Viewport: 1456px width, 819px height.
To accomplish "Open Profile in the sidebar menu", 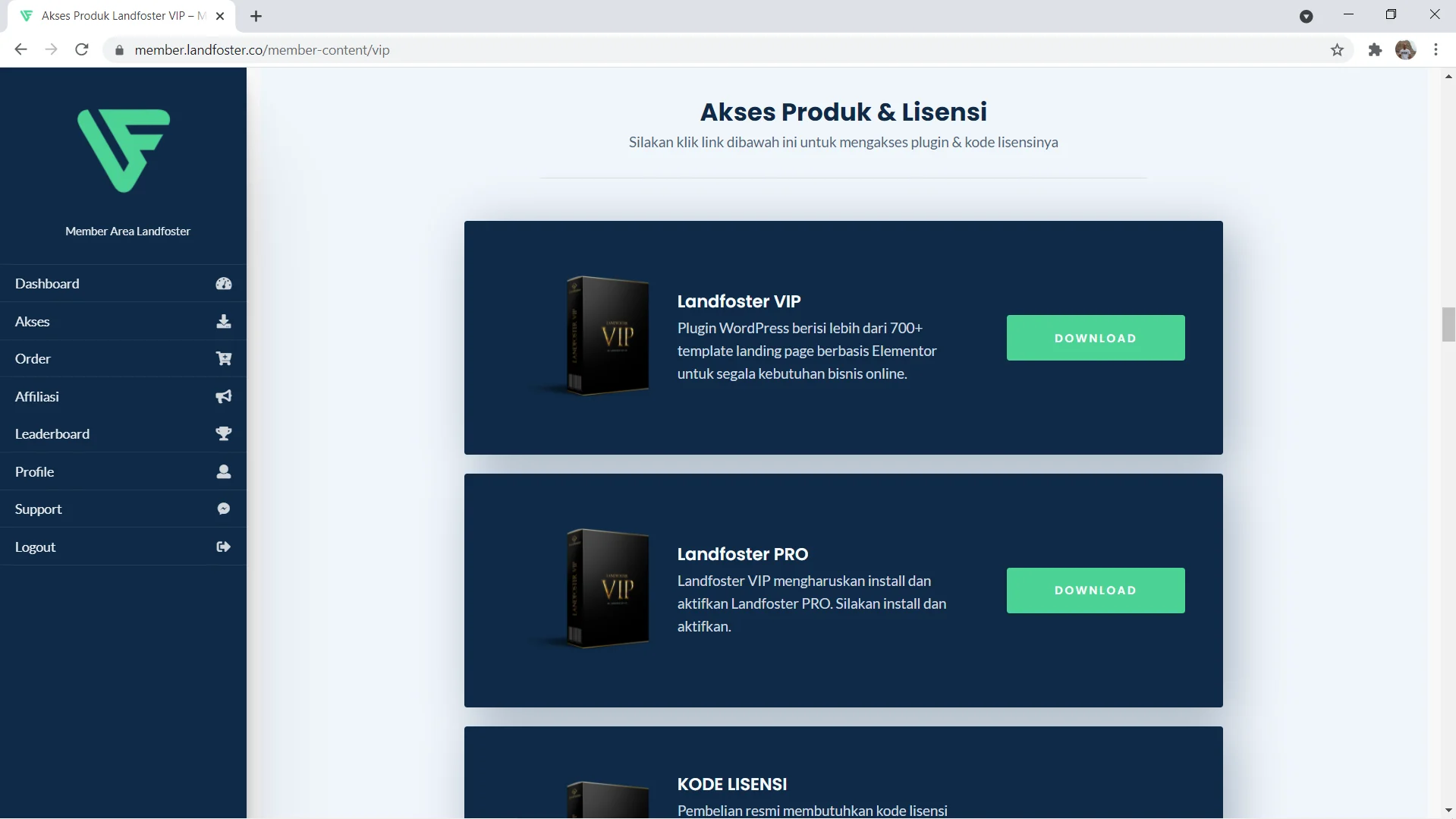I will (x=123, y=472).
